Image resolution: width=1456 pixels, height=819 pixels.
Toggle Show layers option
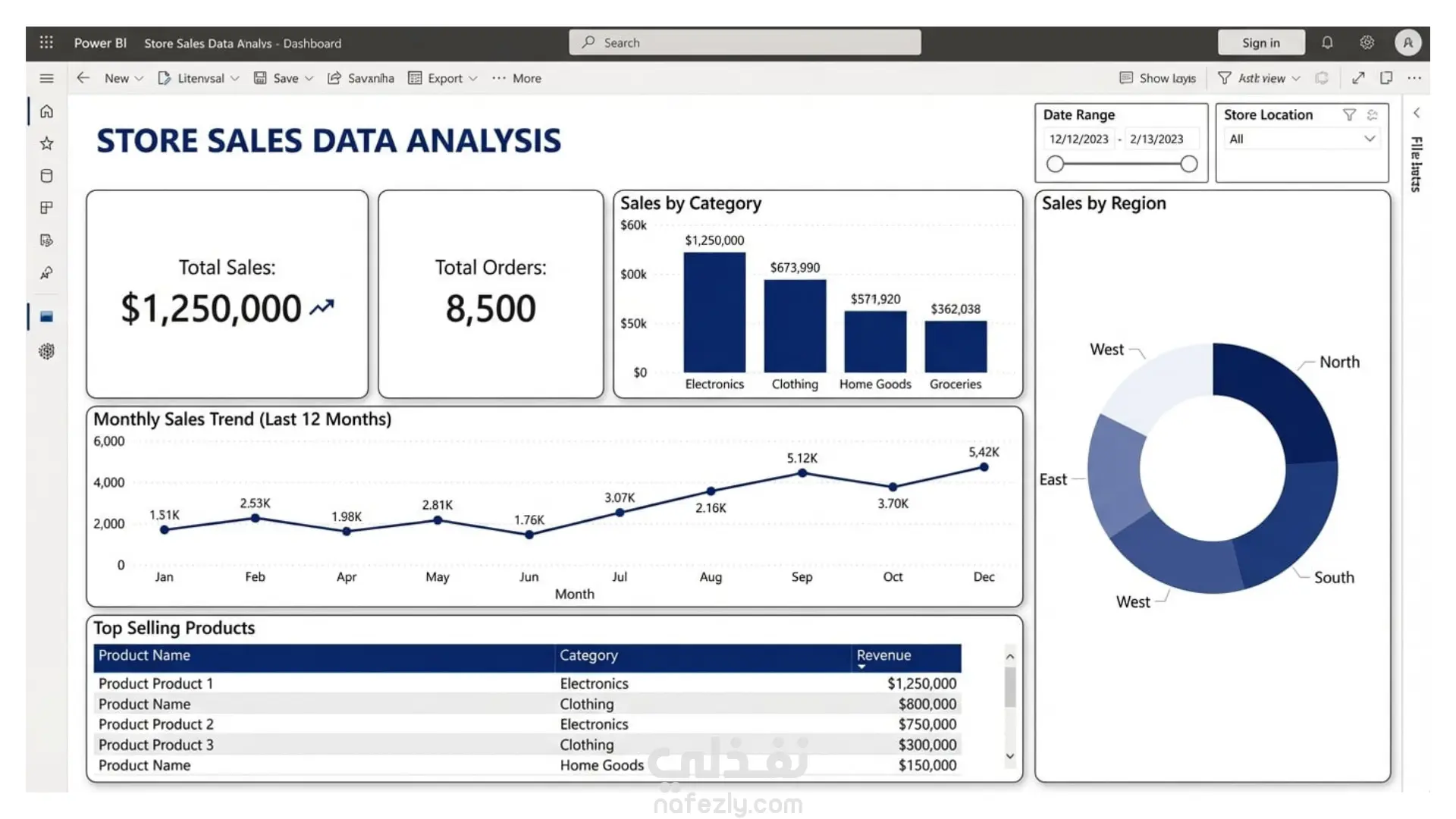1158,78
